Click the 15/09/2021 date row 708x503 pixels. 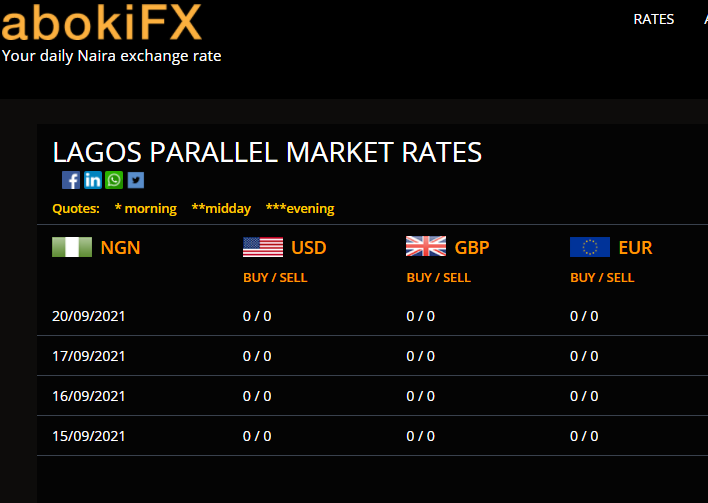[x=373, y=436]
